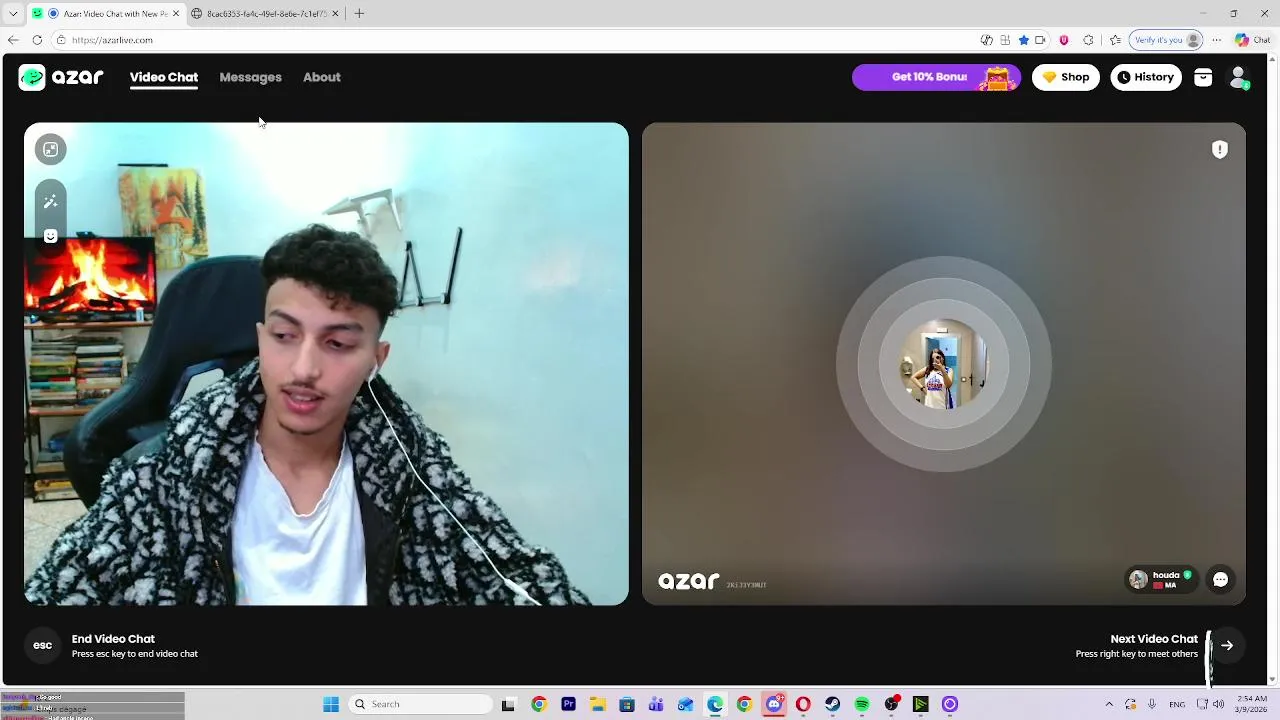This screenshot has width=1280, height=720.
Task: Open chat History
Action: pyautogui.click(x=1146, y=77)
